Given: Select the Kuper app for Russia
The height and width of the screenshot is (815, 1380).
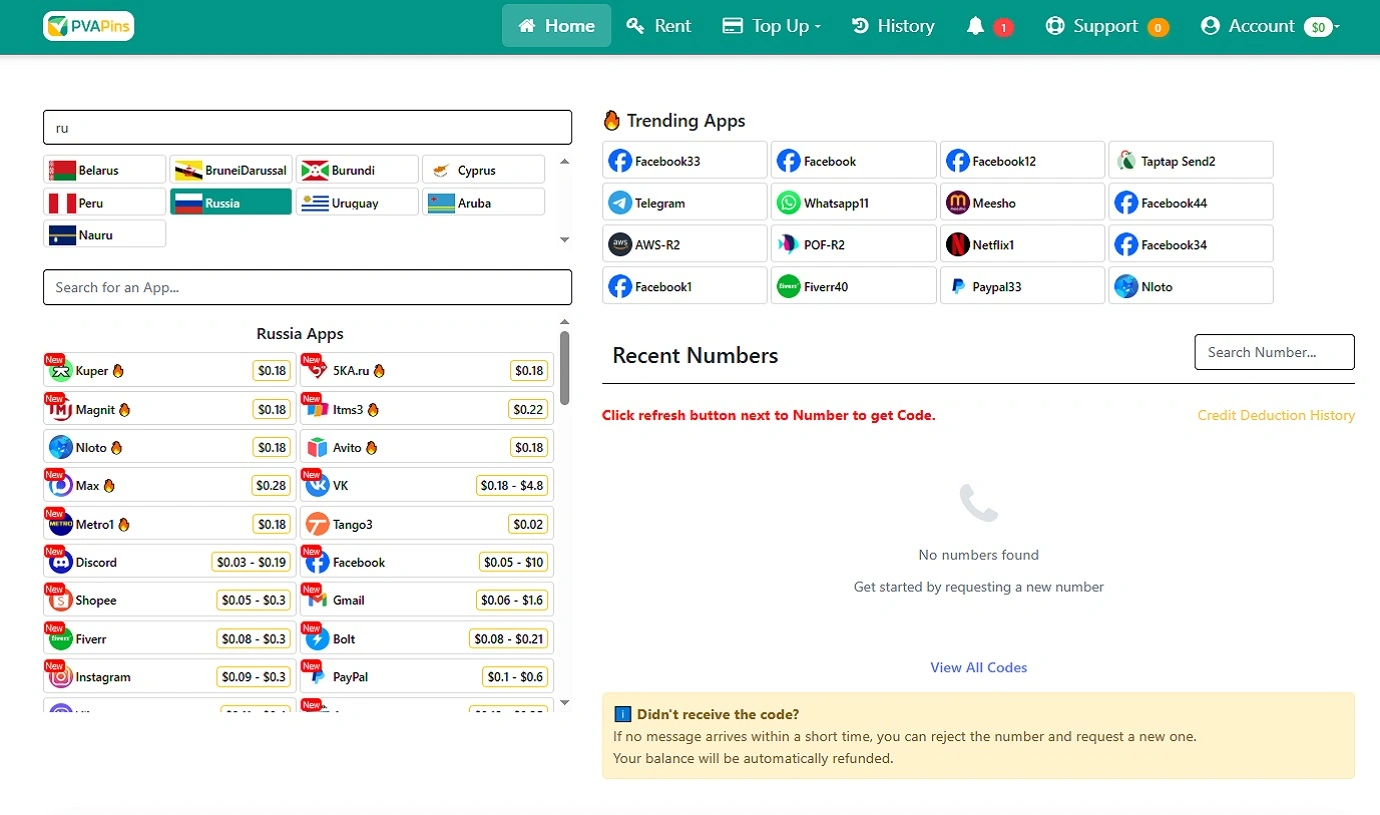Looking at the screenshot, I should pyautogui.click(x=170, y=370).
